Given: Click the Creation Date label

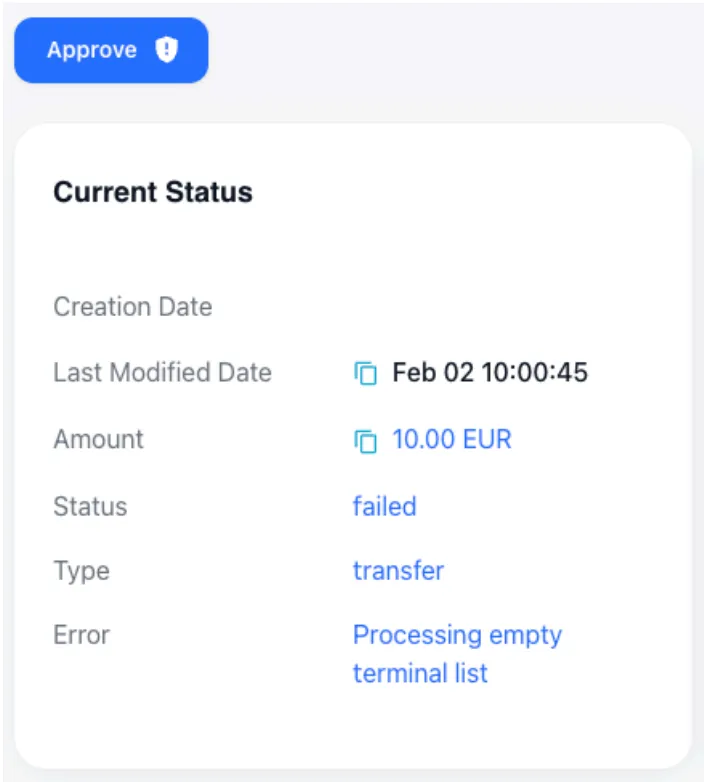Looking at the screenshot, I should [x=132, y=307].
